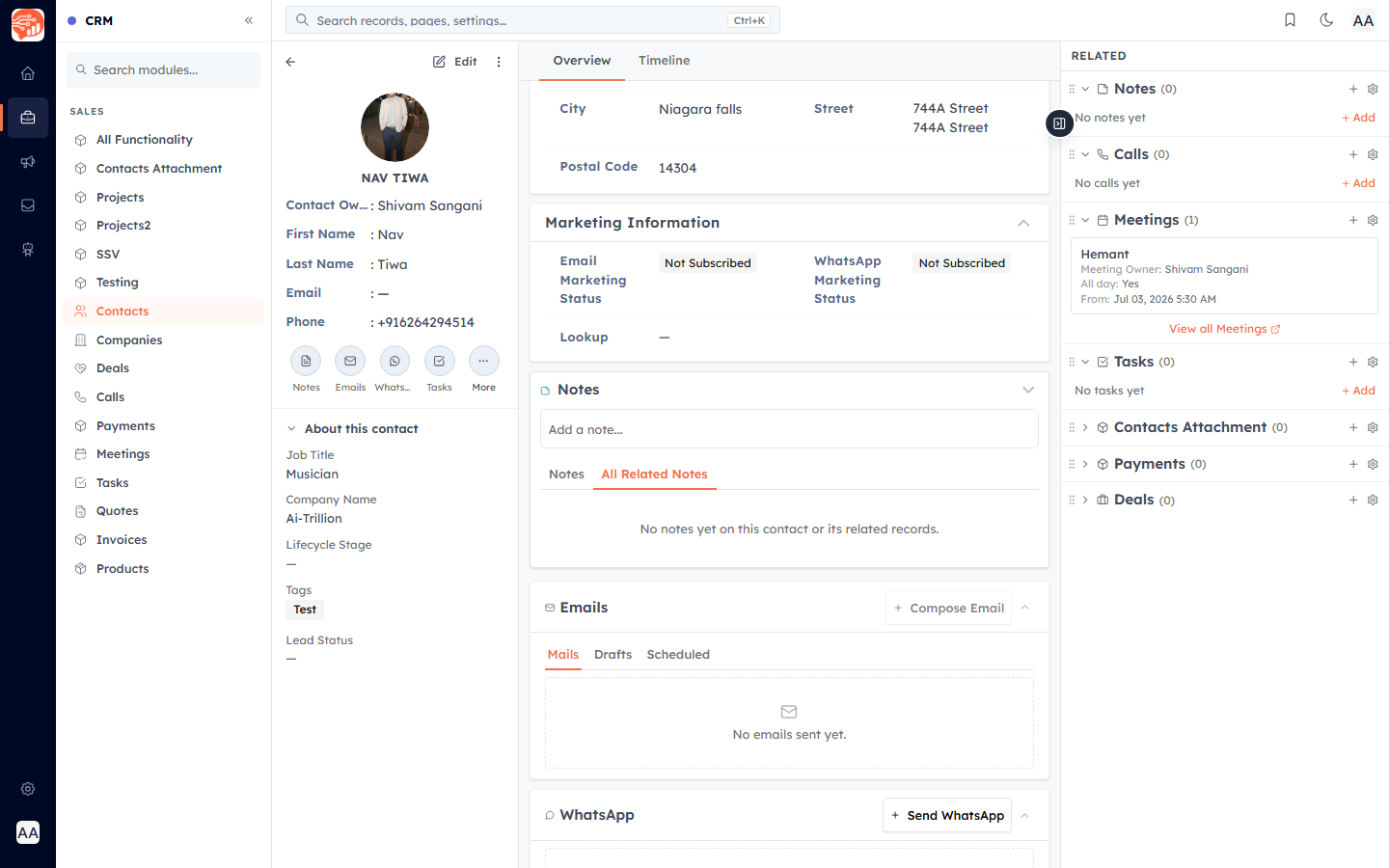Viewport: 1389px width, 868px height.
Task: Click the WhatsApp quick action icon
Action: coord(395,361)
